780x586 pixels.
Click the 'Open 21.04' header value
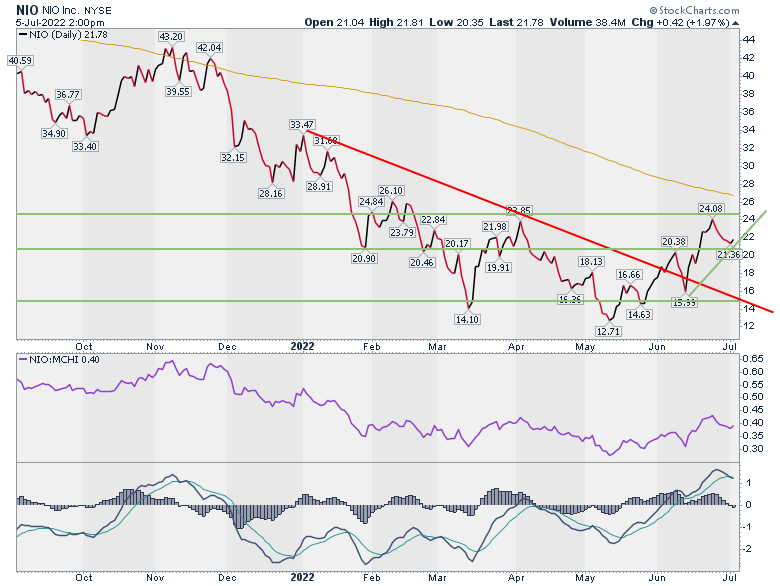click(x=334, y=22)
